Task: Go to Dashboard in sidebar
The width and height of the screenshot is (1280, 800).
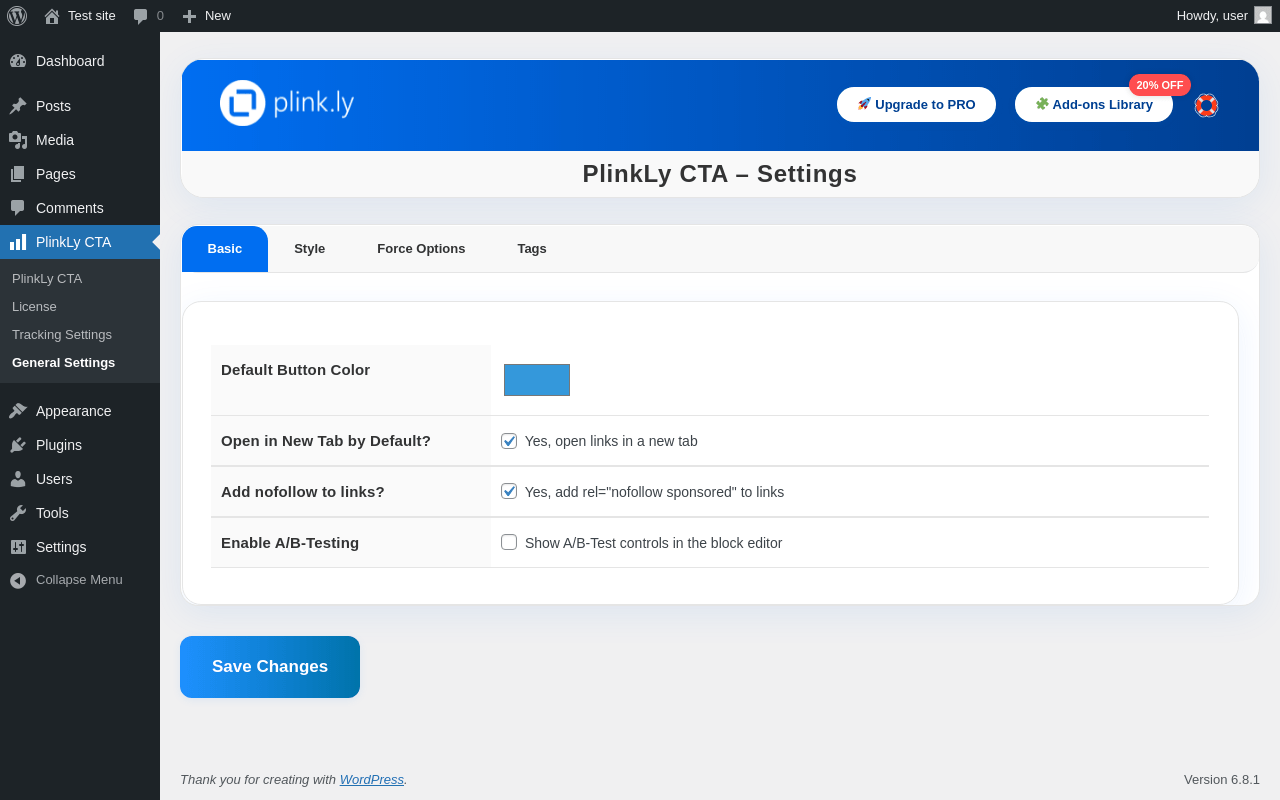Action: [x=80, y=61]
